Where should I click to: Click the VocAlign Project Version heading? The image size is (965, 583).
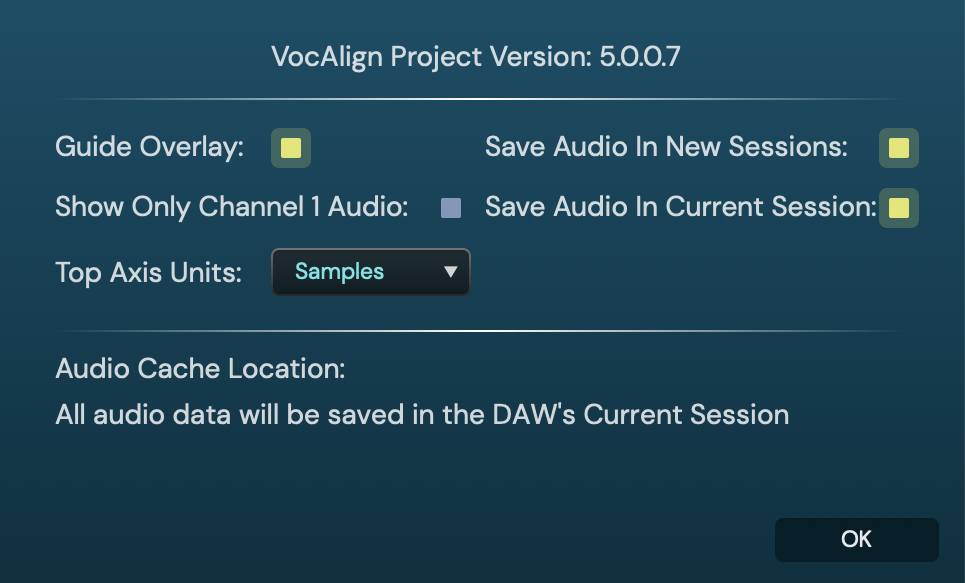[433, 57]
